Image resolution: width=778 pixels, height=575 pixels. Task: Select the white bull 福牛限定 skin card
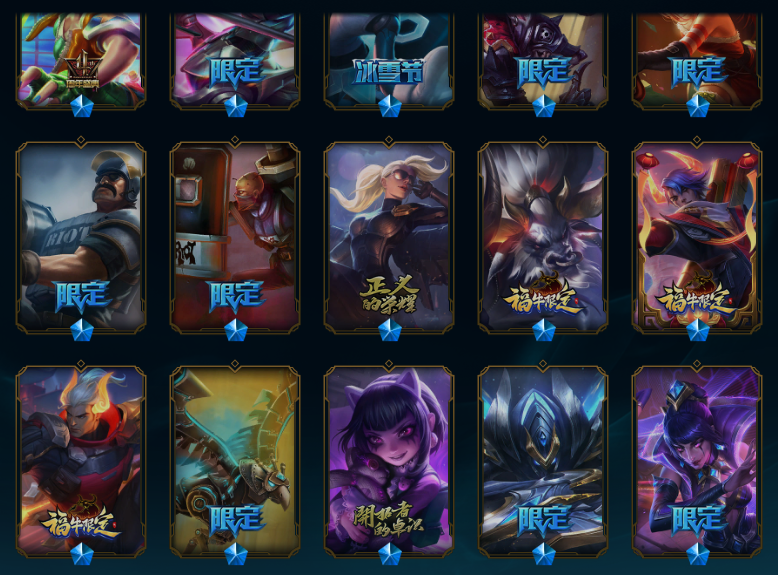543,237
